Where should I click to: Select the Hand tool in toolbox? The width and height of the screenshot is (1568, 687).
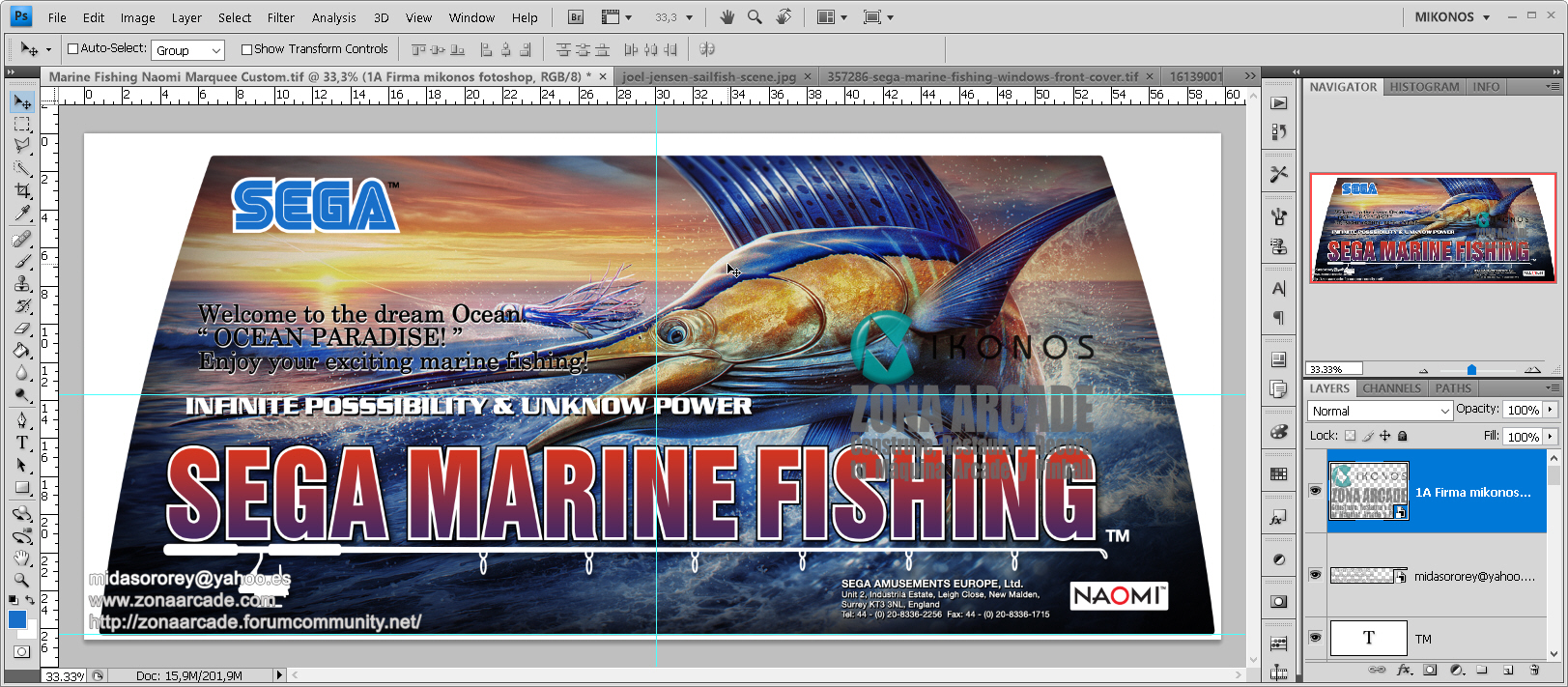(x=22, y=558)
